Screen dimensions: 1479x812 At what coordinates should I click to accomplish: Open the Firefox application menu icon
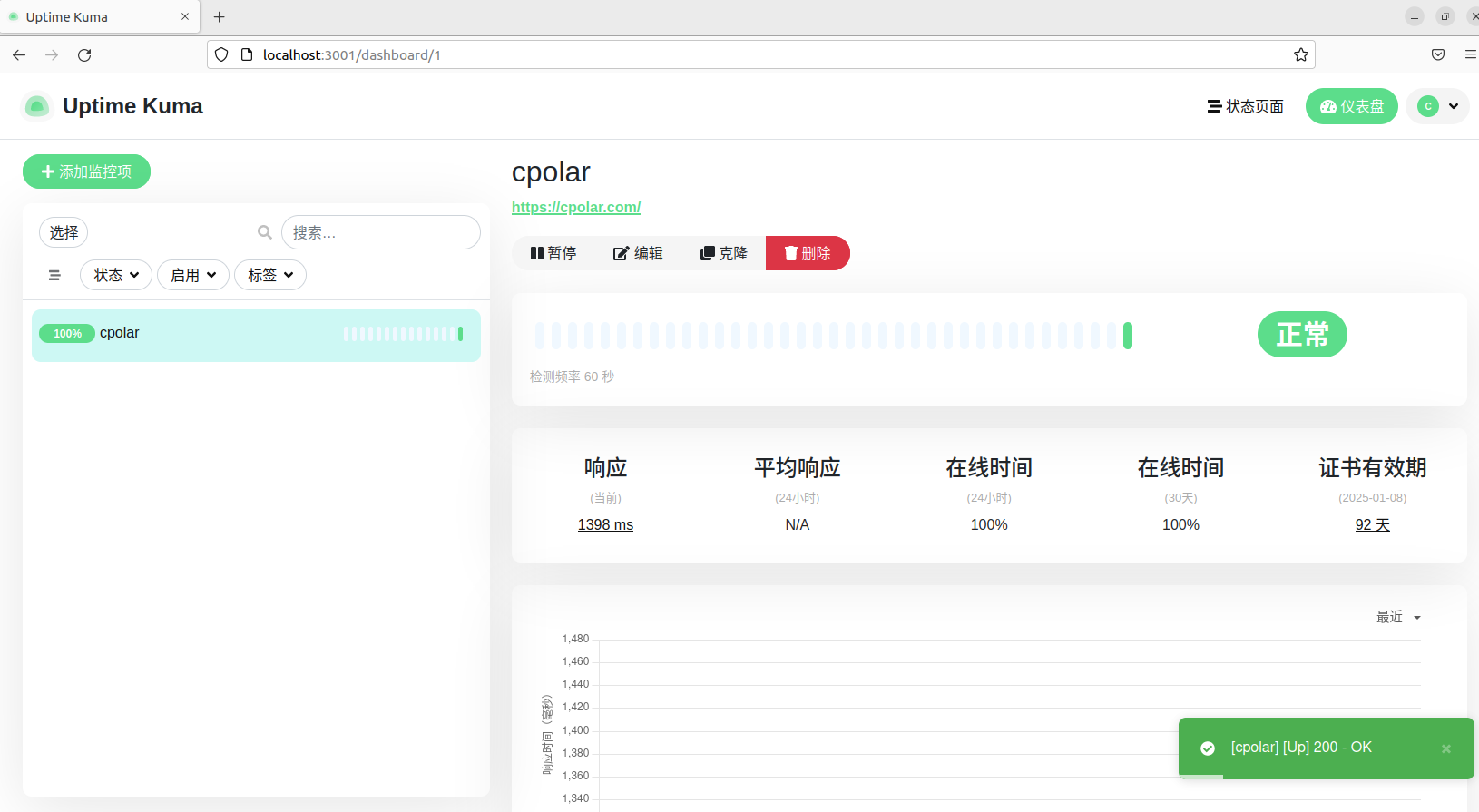coord(1470,54)
